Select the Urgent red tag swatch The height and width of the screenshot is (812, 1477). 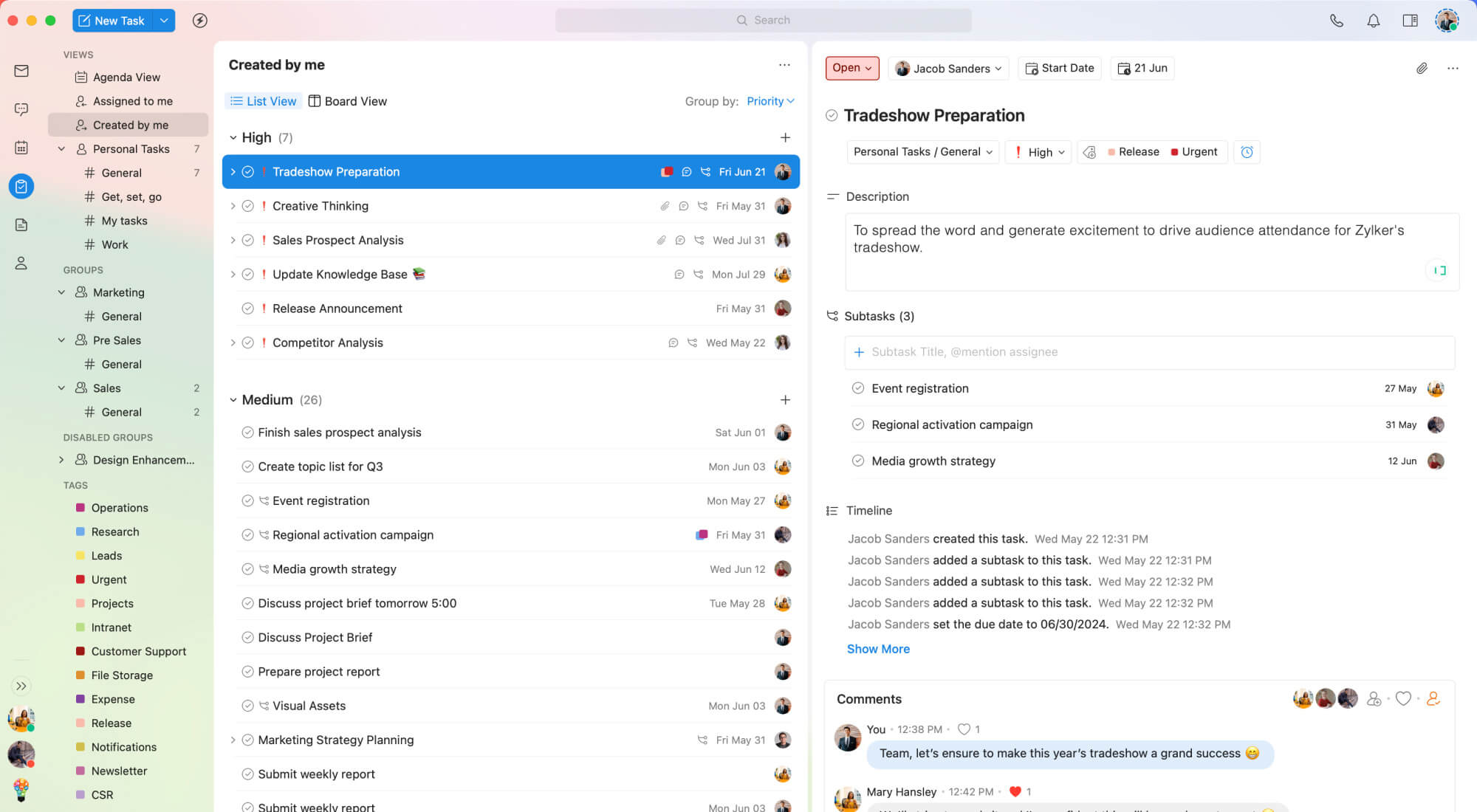79,579
